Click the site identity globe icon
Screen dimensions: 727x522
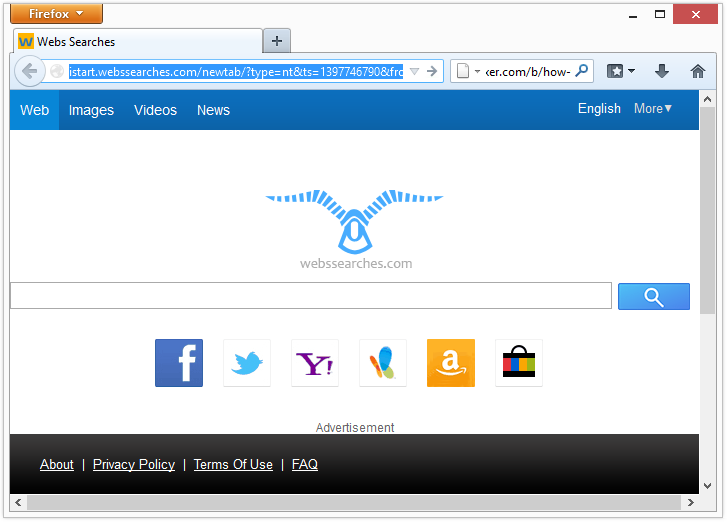coord(57,71)
